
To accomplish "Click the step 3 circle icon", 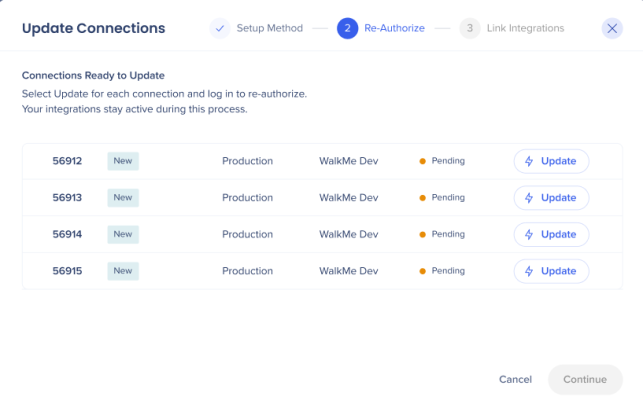I will click(470, 28).
